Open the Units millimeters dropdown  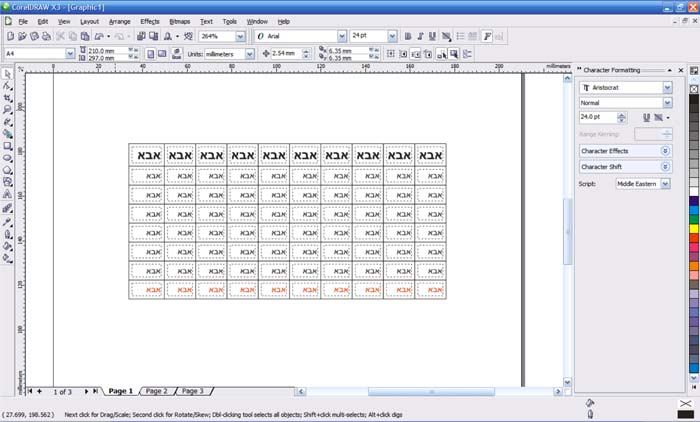(x=250, y=54)
